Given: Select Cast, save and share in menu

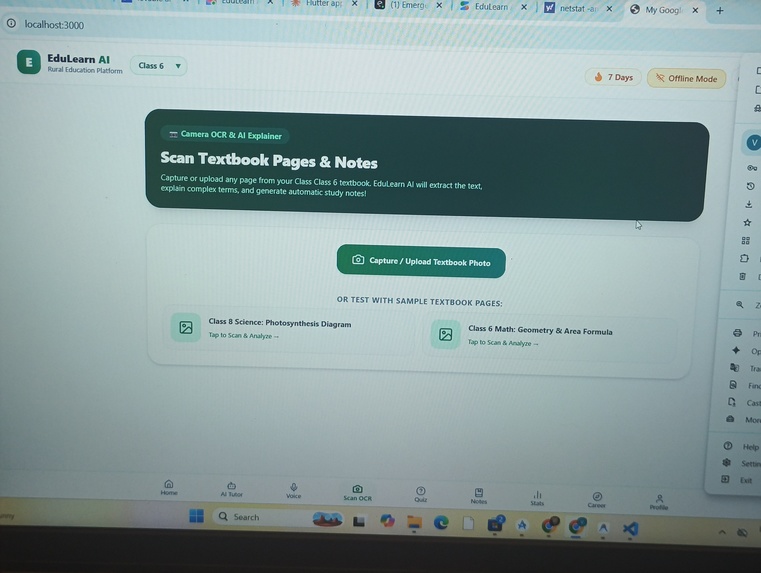Looking at the screenshot, I should pyautogui.click(x=743, y=402).
